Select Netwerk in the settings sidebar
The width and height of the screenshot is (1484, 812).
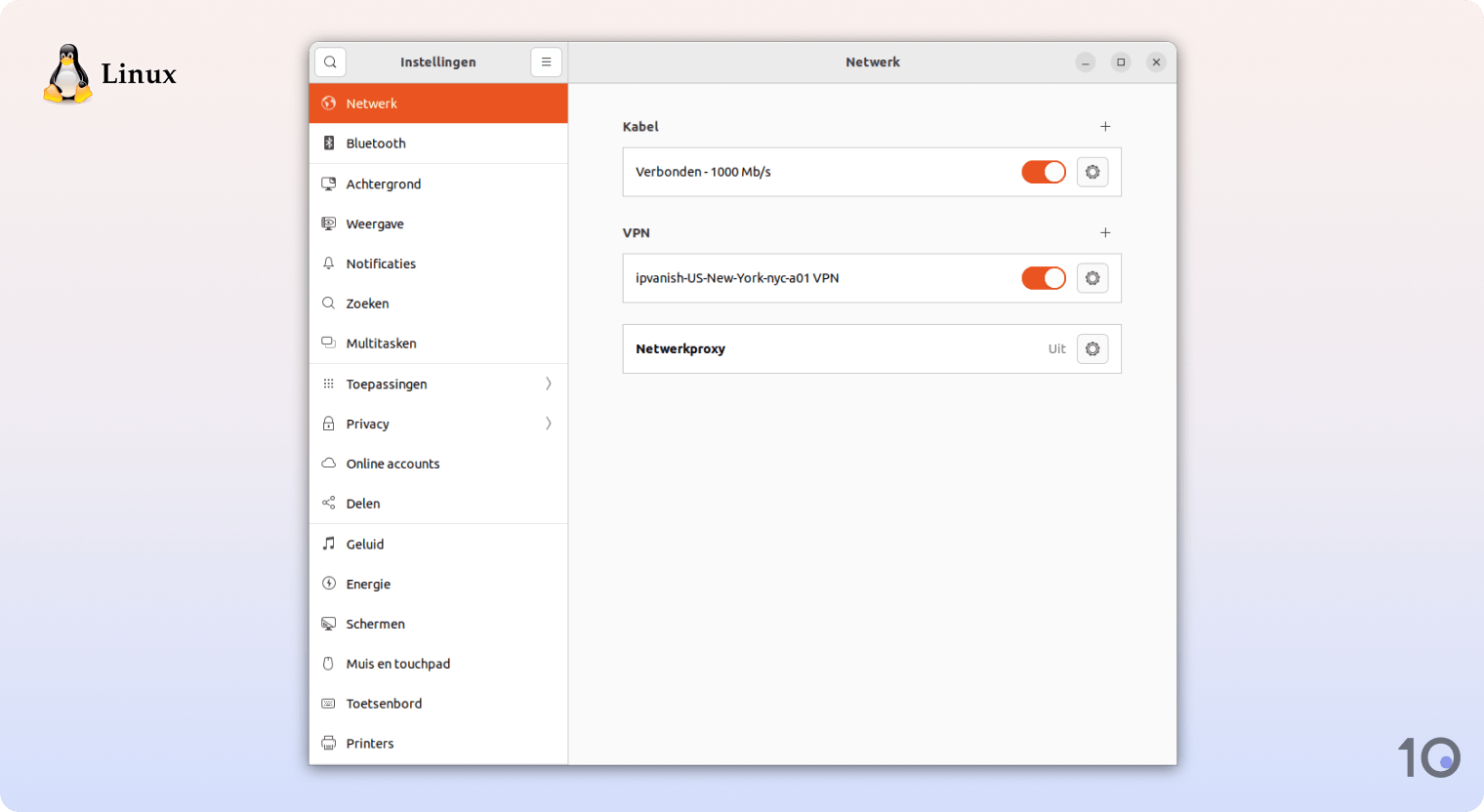pyautogui.click(x=438, y=103)
